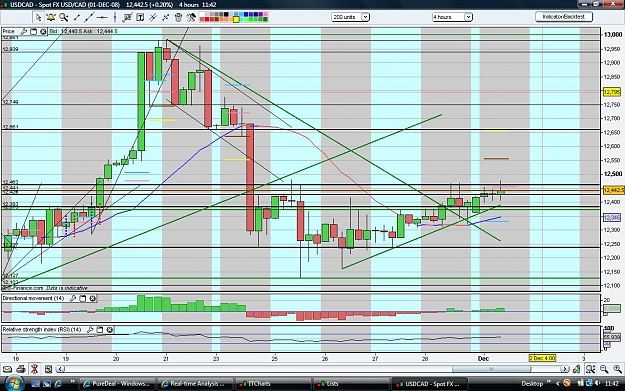Screen dimensions: 625x391
Task: Open the add indicator chart tool
Action: pyautogui.click(x=128, y=17)
